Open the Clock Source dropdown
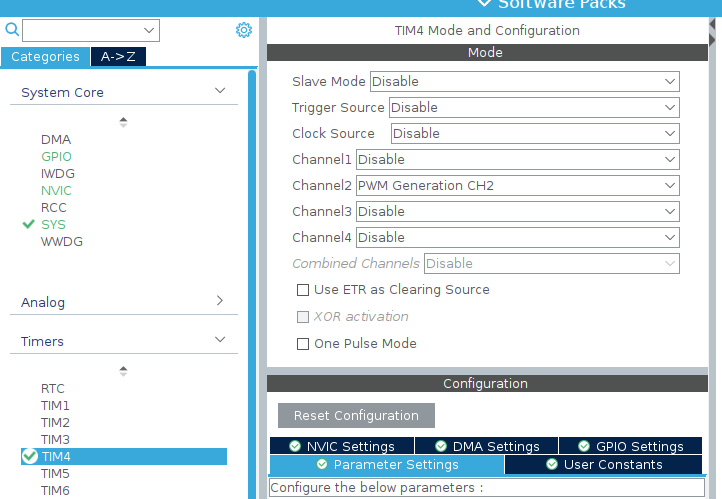 [535, 133]
